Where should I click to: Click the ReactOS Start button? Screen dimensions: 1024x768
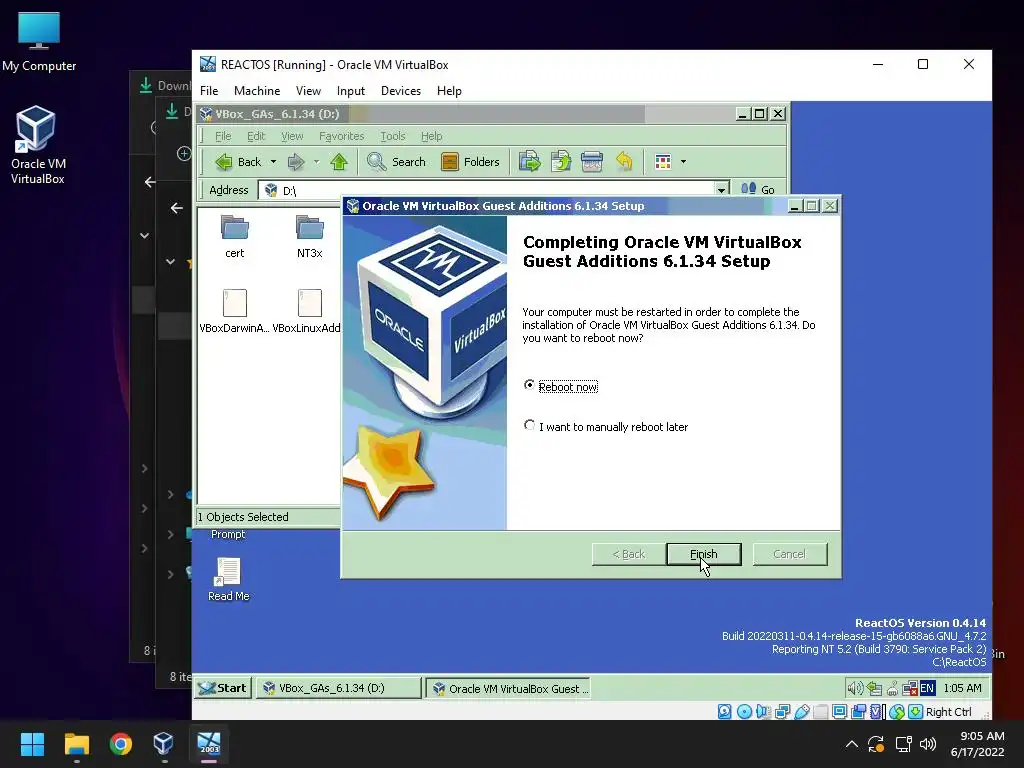(x=223, y=688)
